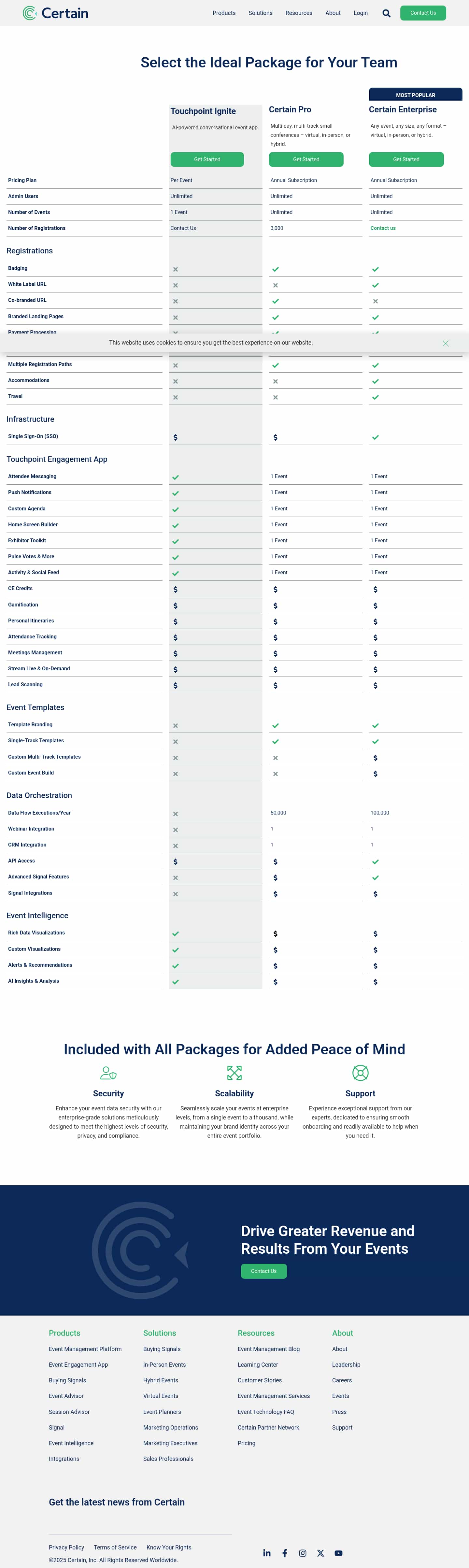Click the Security shield-person icon
Image resolution: width=469 pixels, height=1568 pixels.
point(108,1073)
